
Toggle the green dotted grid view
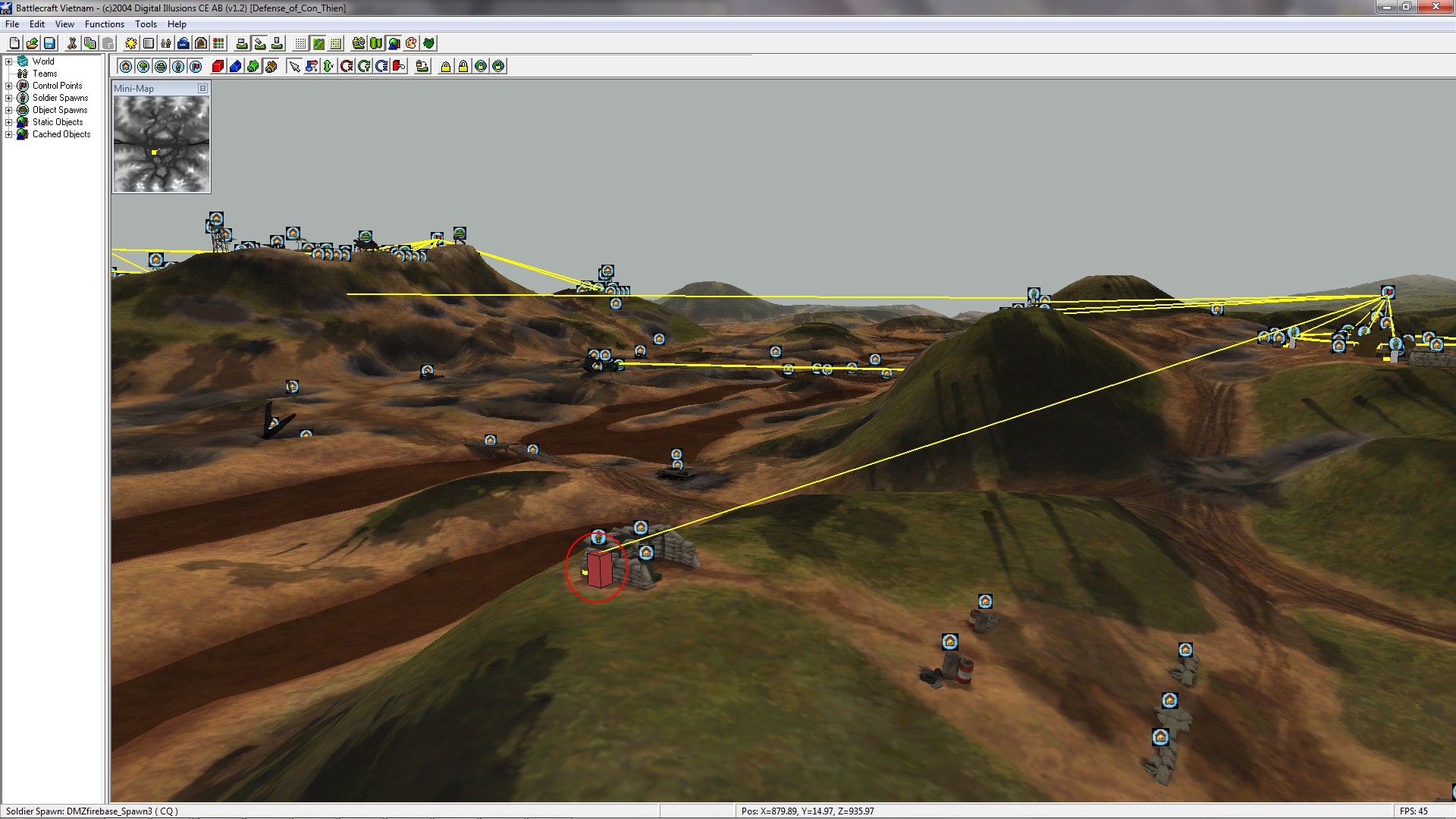336,43
